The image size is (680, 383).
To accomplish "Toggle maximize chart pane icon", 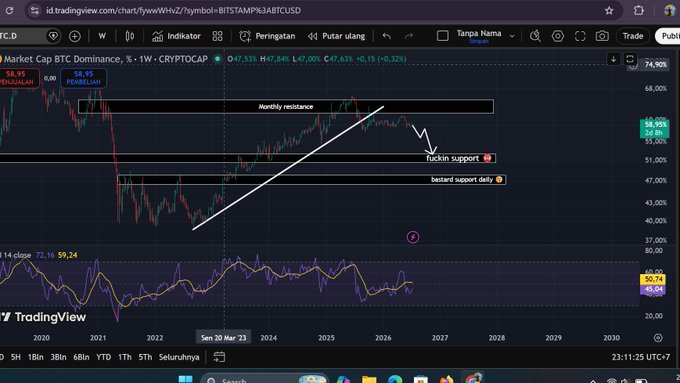I will tap(630, 59).
